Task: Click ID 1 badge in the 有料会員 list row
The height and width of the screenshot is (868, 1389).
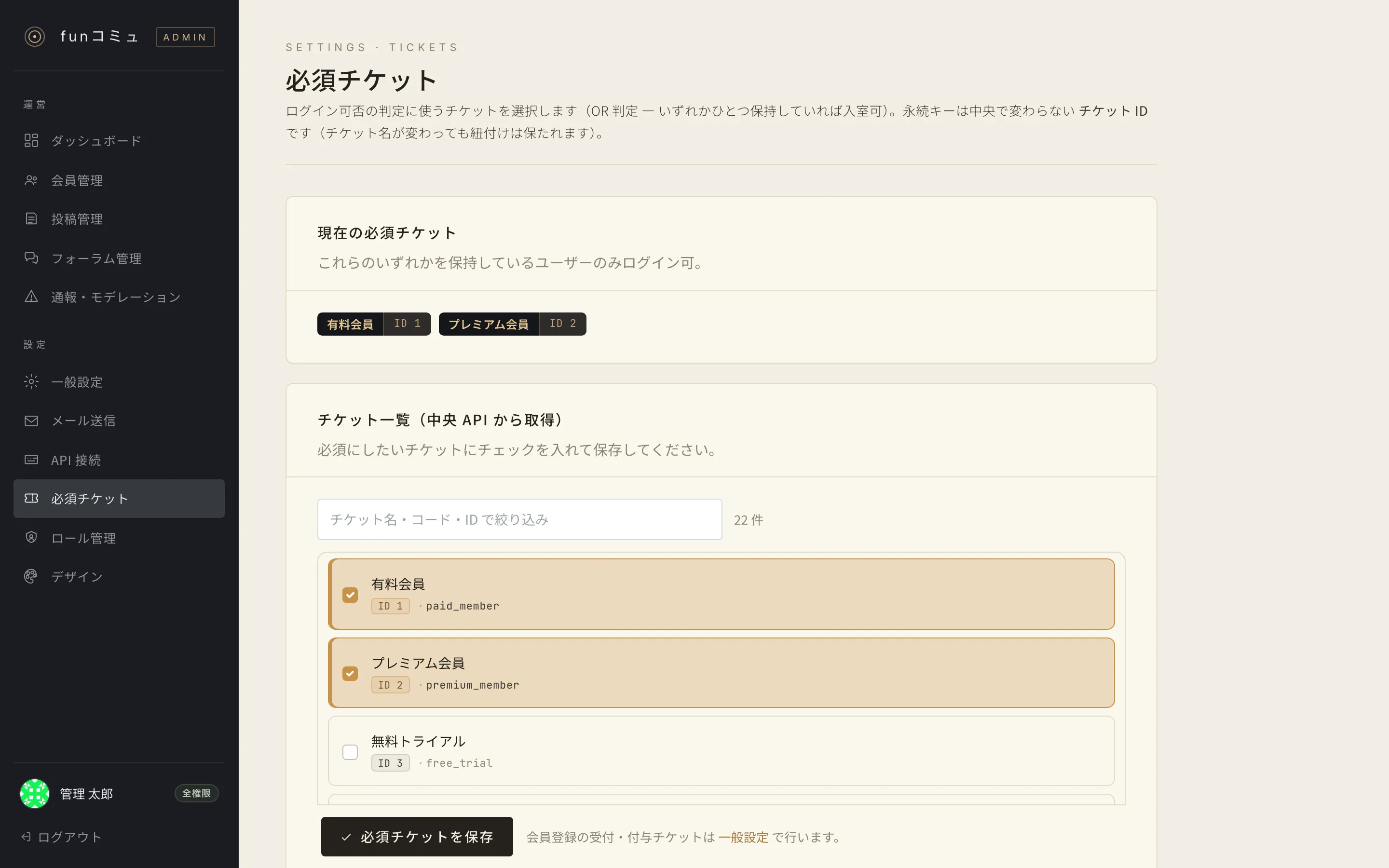Action: pos(390,606)
